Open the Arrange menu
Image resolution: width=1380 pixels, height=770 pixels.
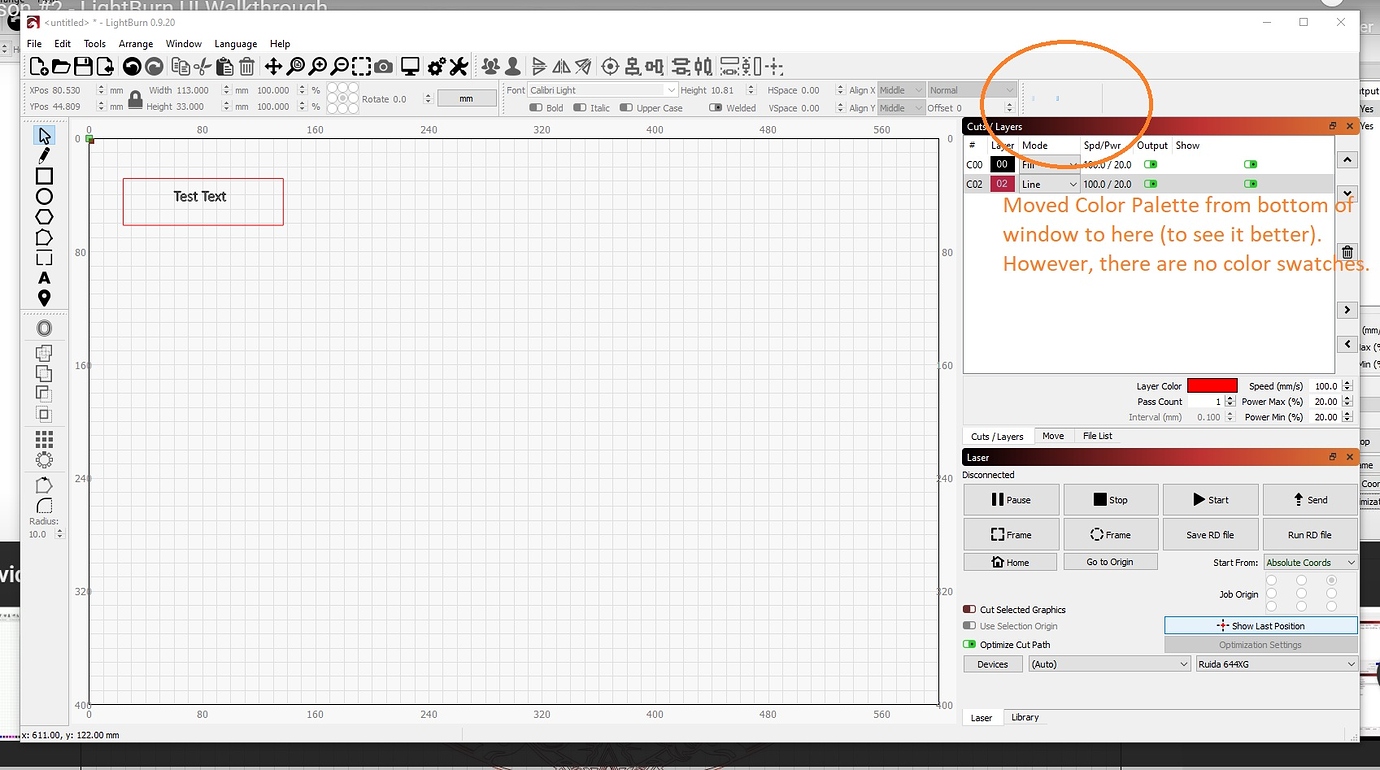tap(135, 43)
